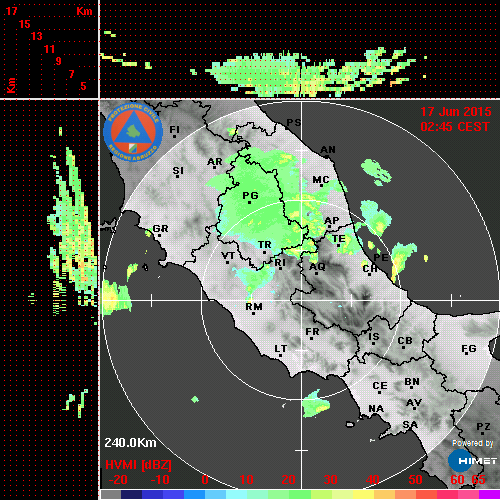Click the 'RI' city label
The width and height of the screenshot is (500, 500).
point(280,263)
